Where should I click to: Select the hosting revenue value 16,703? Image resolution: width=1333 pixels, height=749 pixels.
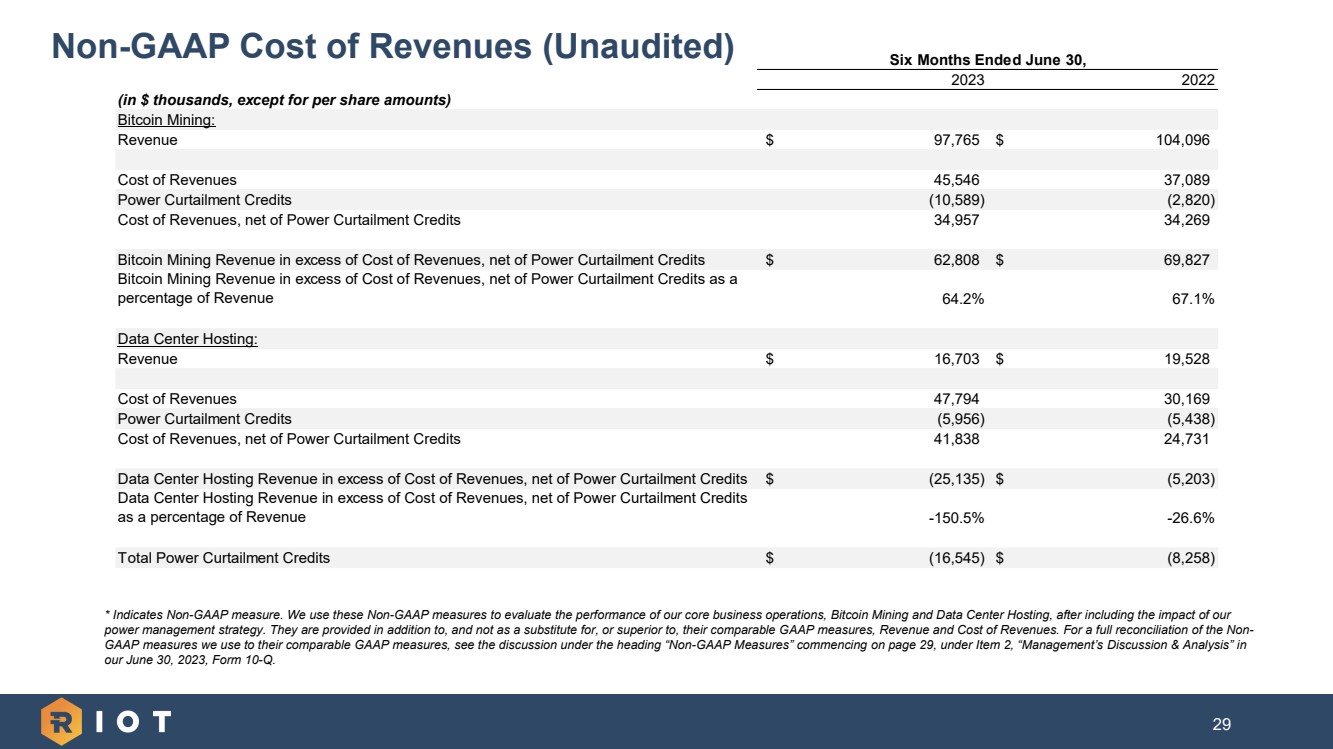(956, 359)
